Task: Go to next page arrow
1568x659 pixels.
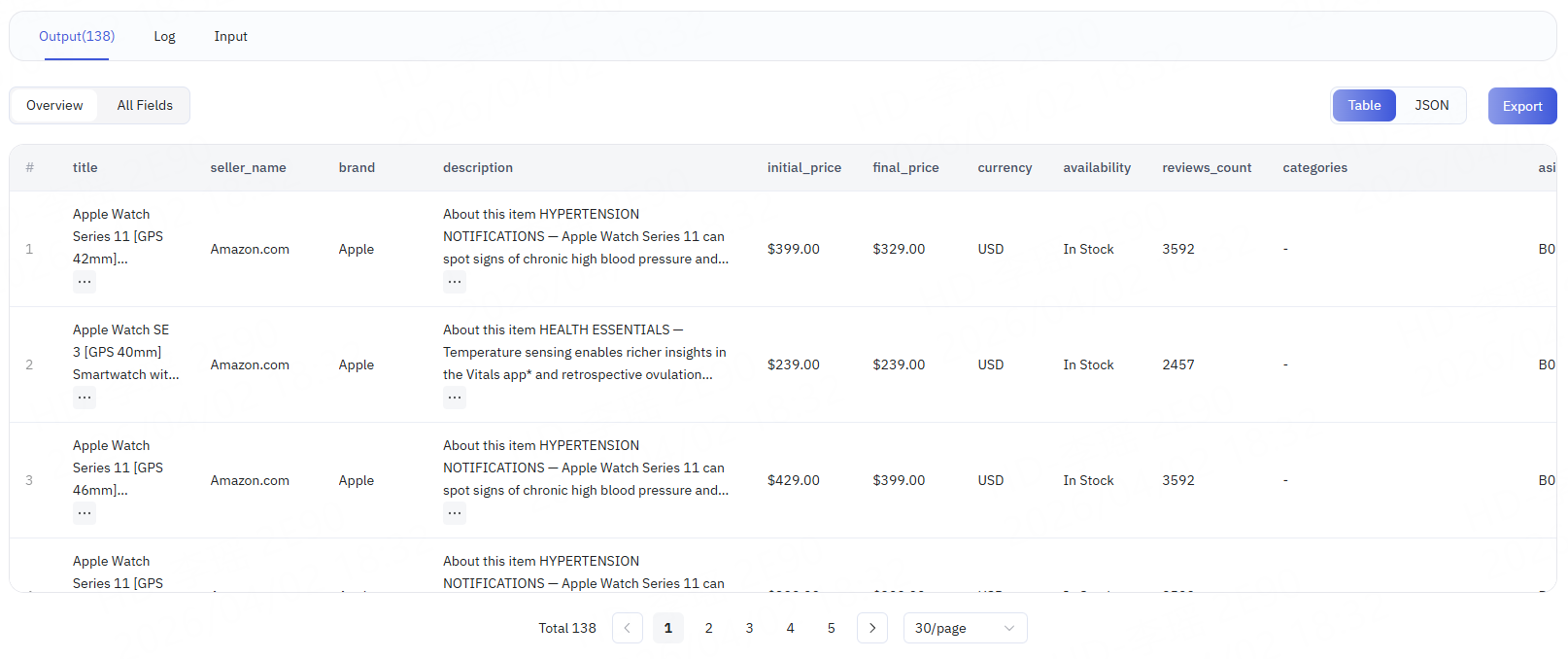Action: pos(872,628)
